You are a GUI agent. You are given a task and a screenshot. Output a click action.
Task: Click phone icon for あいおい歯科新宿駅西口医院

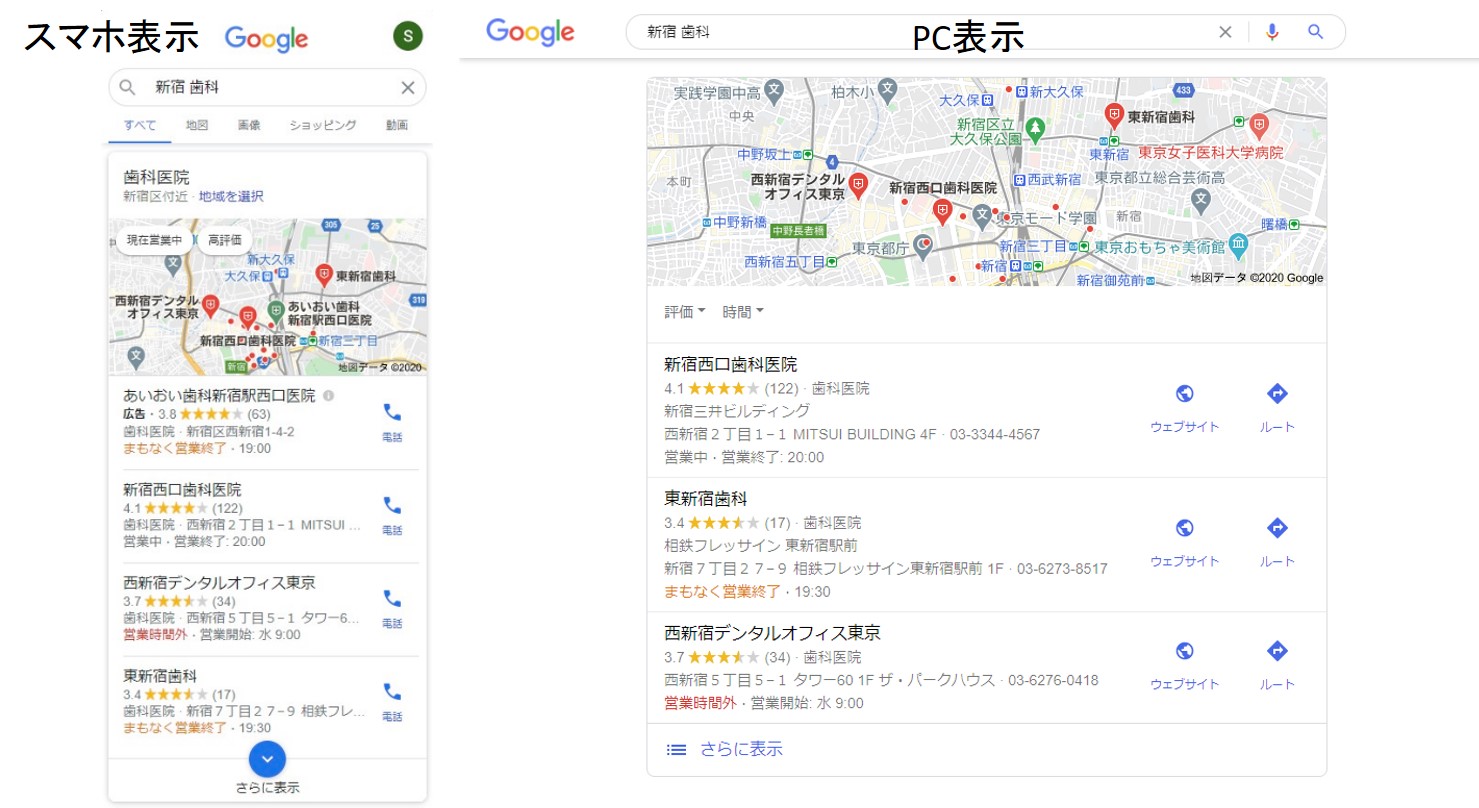tap(392, 413)
